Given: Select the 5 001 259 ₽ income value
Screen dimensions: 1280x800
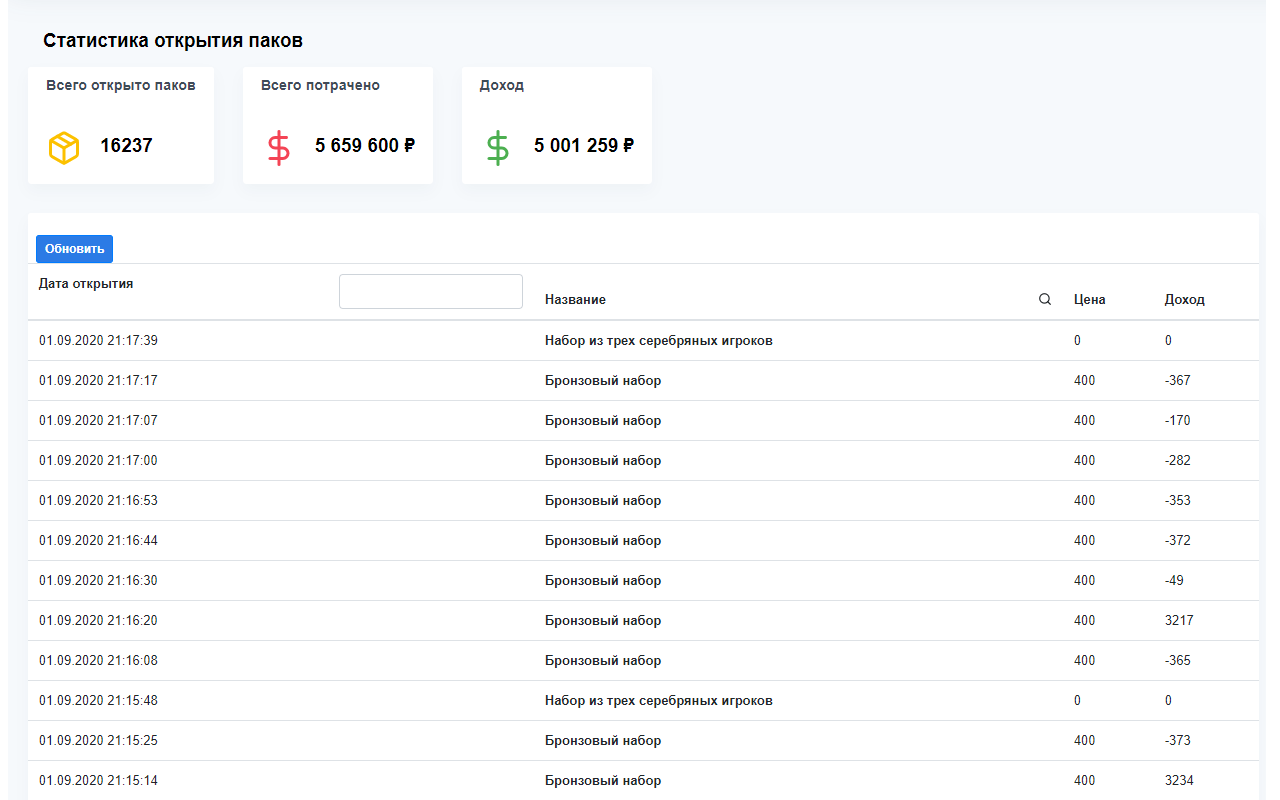Looking at the screenshot, I should click(x=584, y=145).
